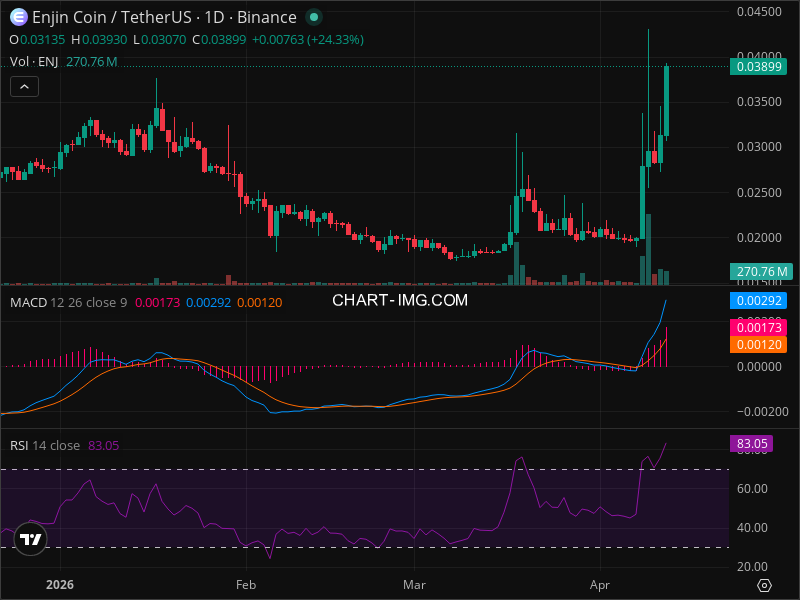Click the low price value L0.03070
The image size is (800, 600).
tap(159, 40)
